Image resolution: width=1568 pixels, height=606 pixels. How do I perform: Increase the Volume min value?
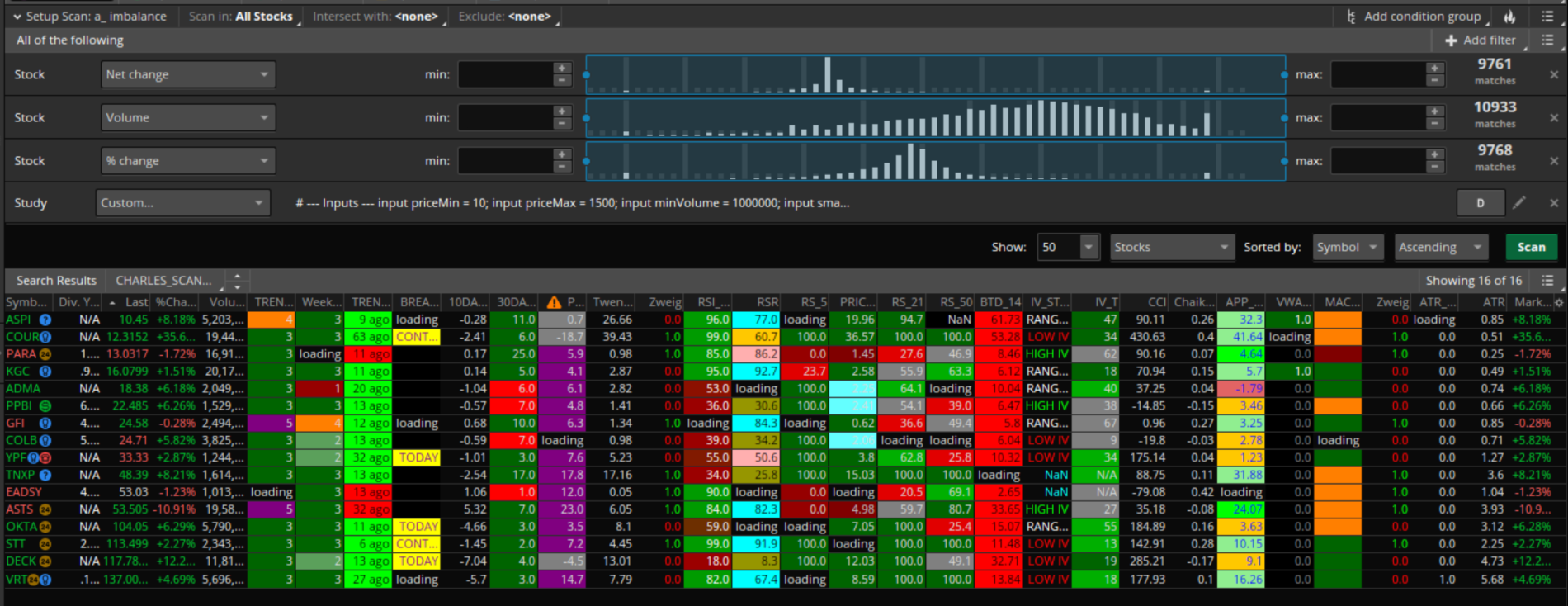[562, 111]
